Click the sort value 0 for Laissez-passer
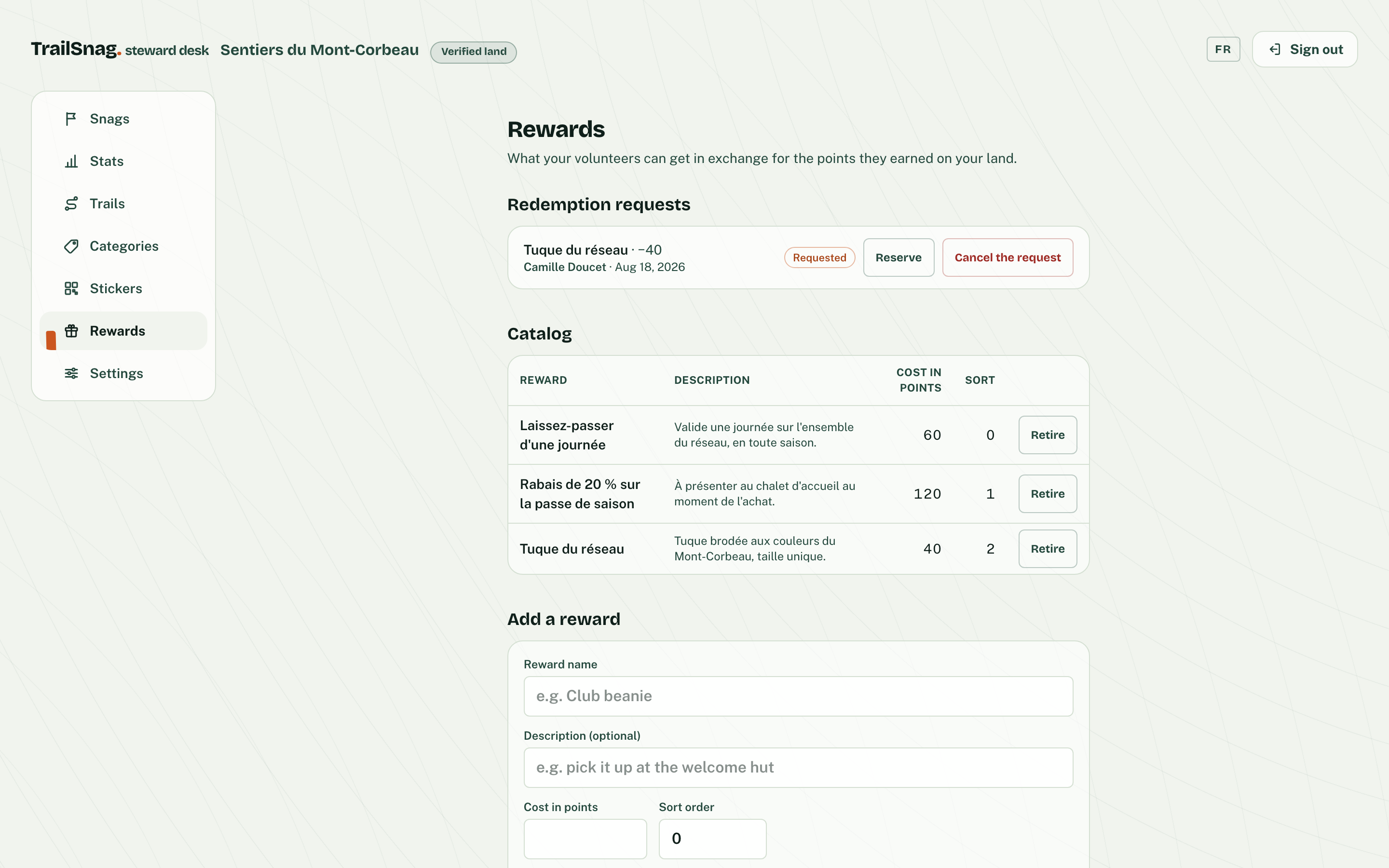1389x868 pixels. 990,435
